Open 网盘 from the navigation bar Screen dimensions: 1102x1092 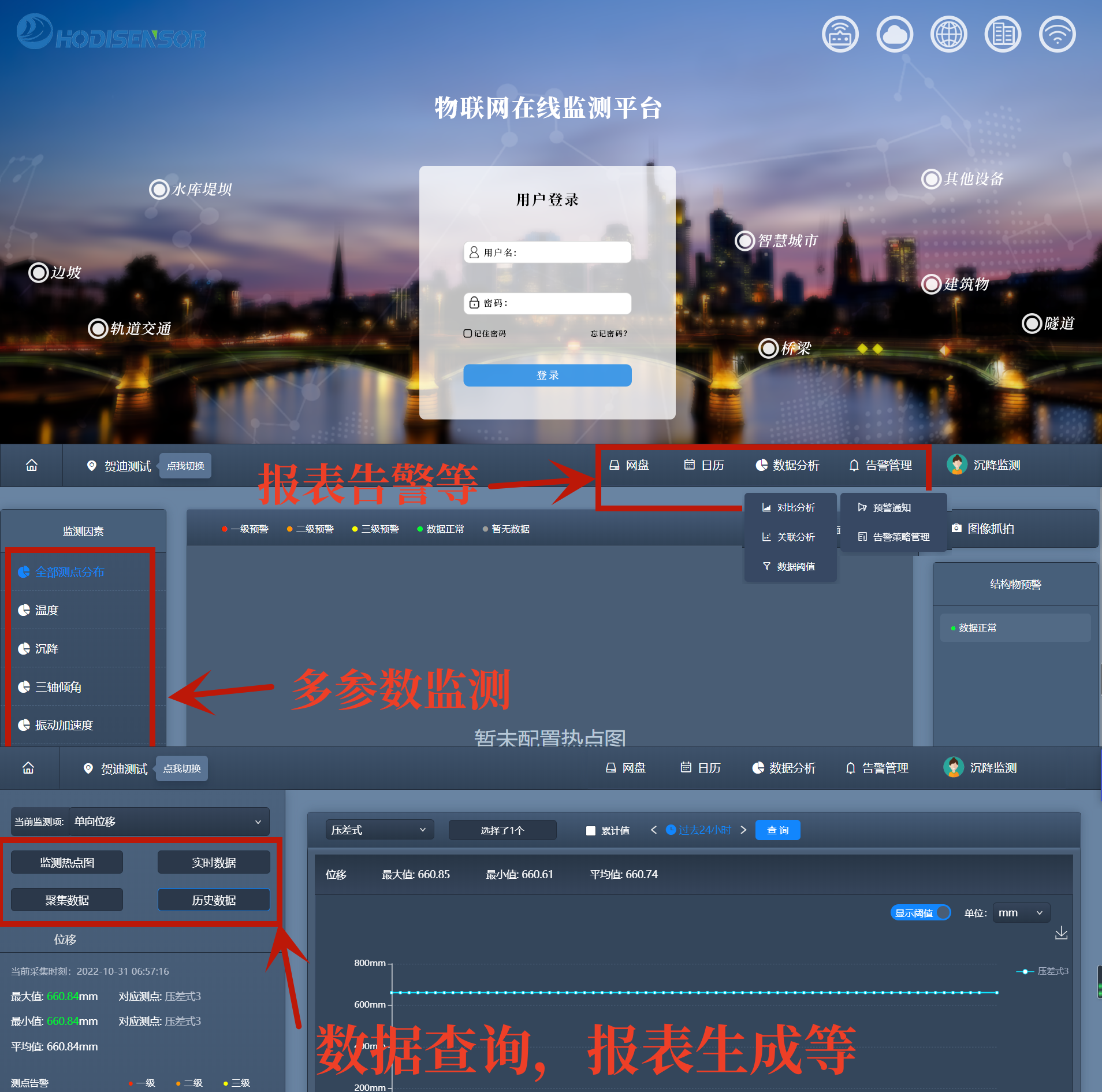pyautogui.click(x=630, y=465)
